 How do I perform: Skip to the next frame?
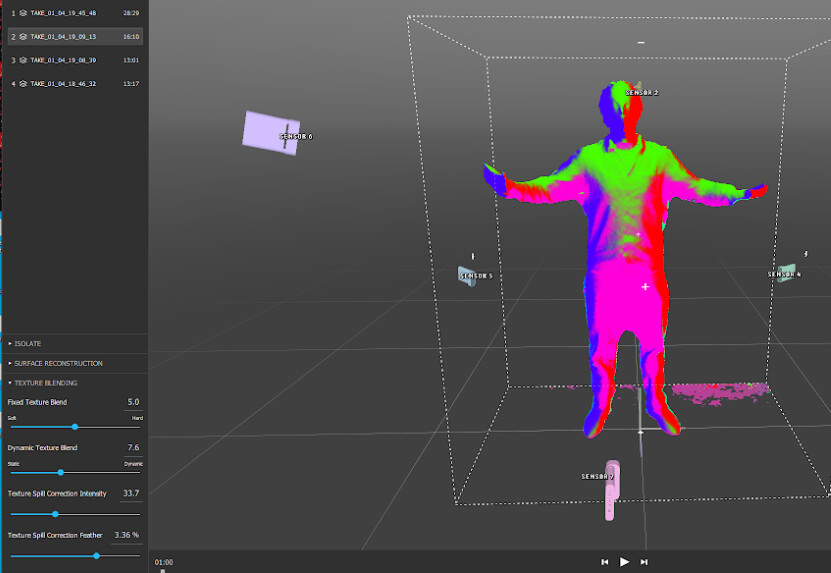(644, 562)
